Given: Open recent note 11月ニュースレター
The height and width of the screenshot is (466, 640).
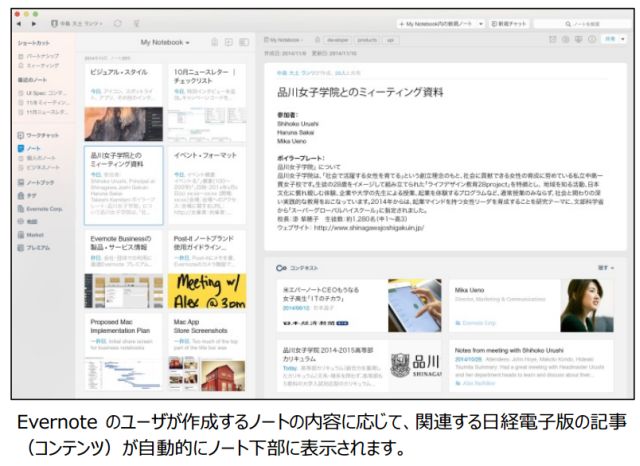Looking at the screenshot, I should pyautogui.click(x=43, y=111).
